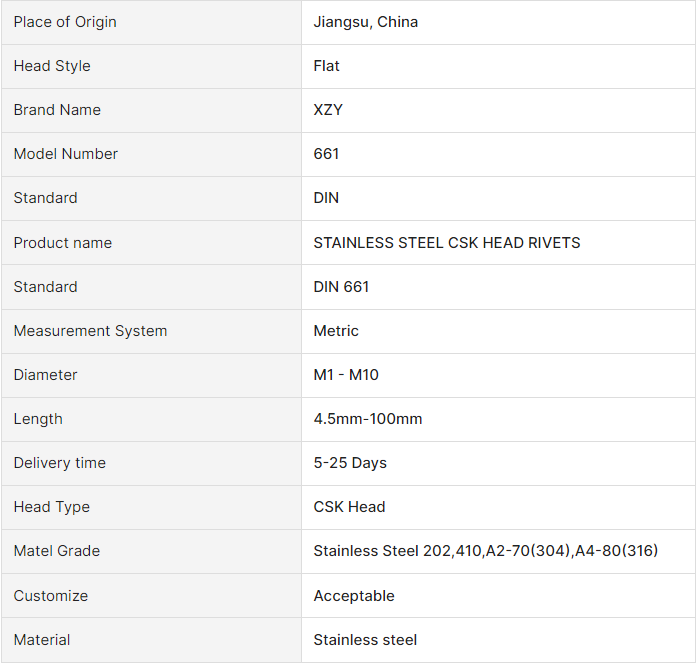Click the "Measurement System" label
Viewport: 696px width, 664px height.
click(x=90, y=331)
